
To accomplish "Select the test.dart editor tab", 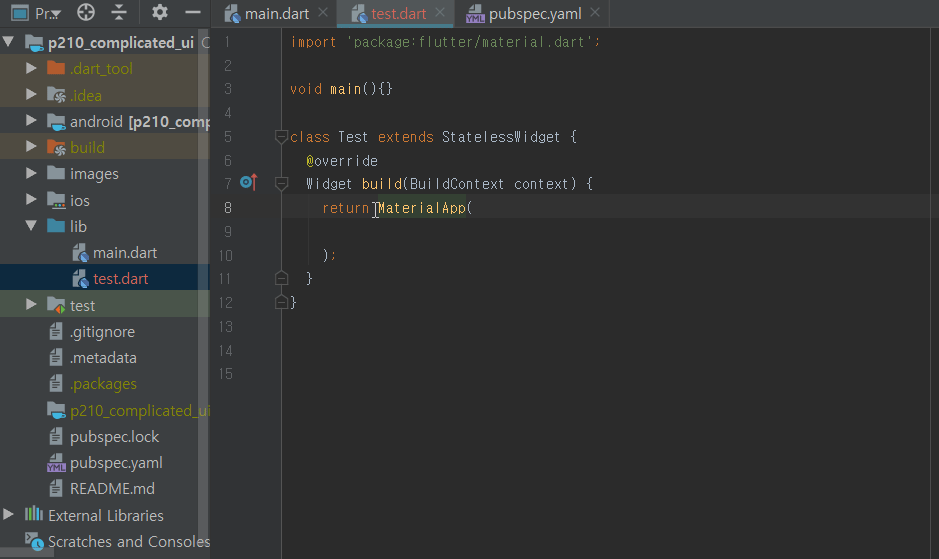I will click(x=398, y=13).
